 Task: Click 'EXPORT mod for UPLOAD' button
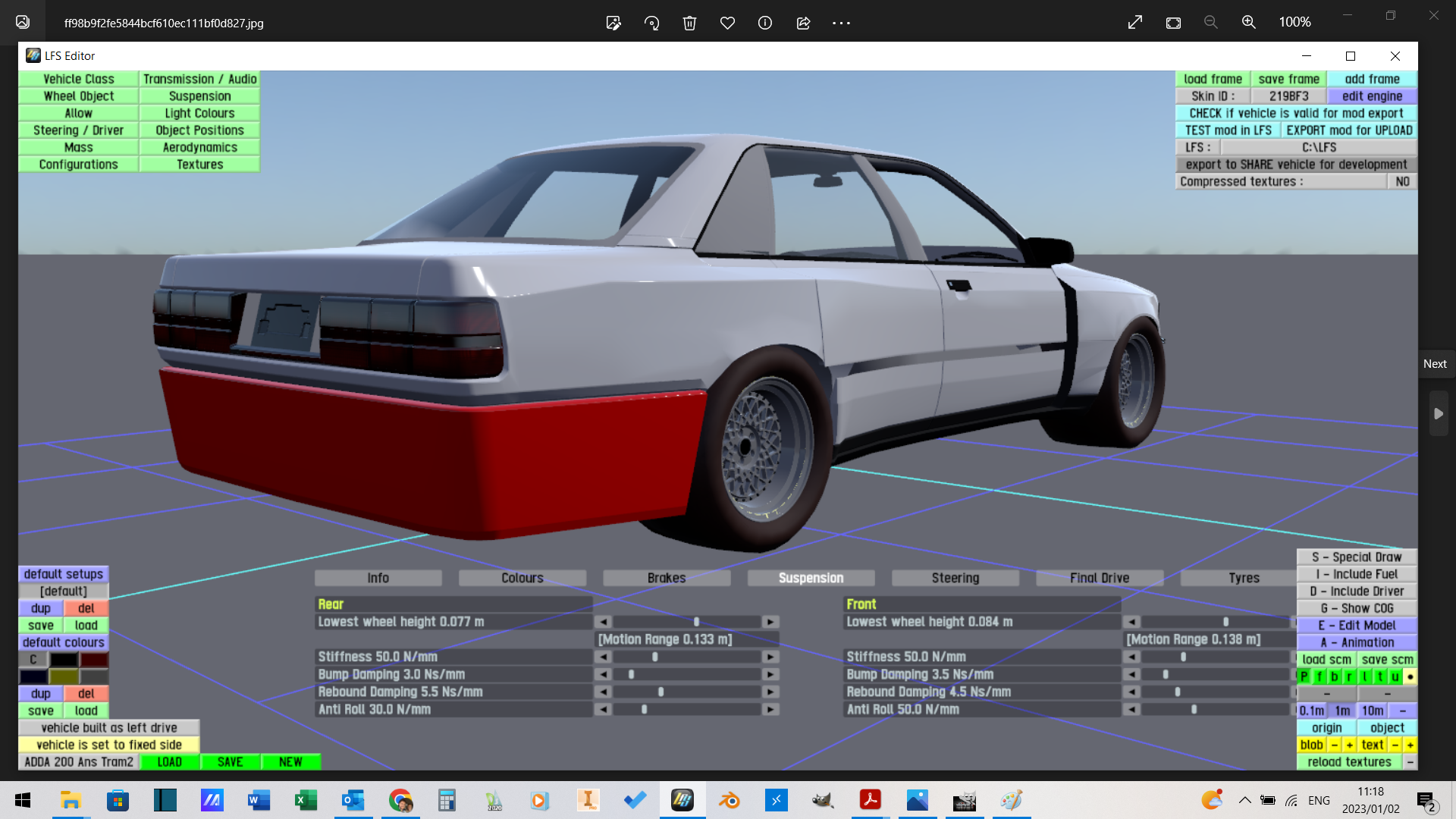tap(1349, 130)
